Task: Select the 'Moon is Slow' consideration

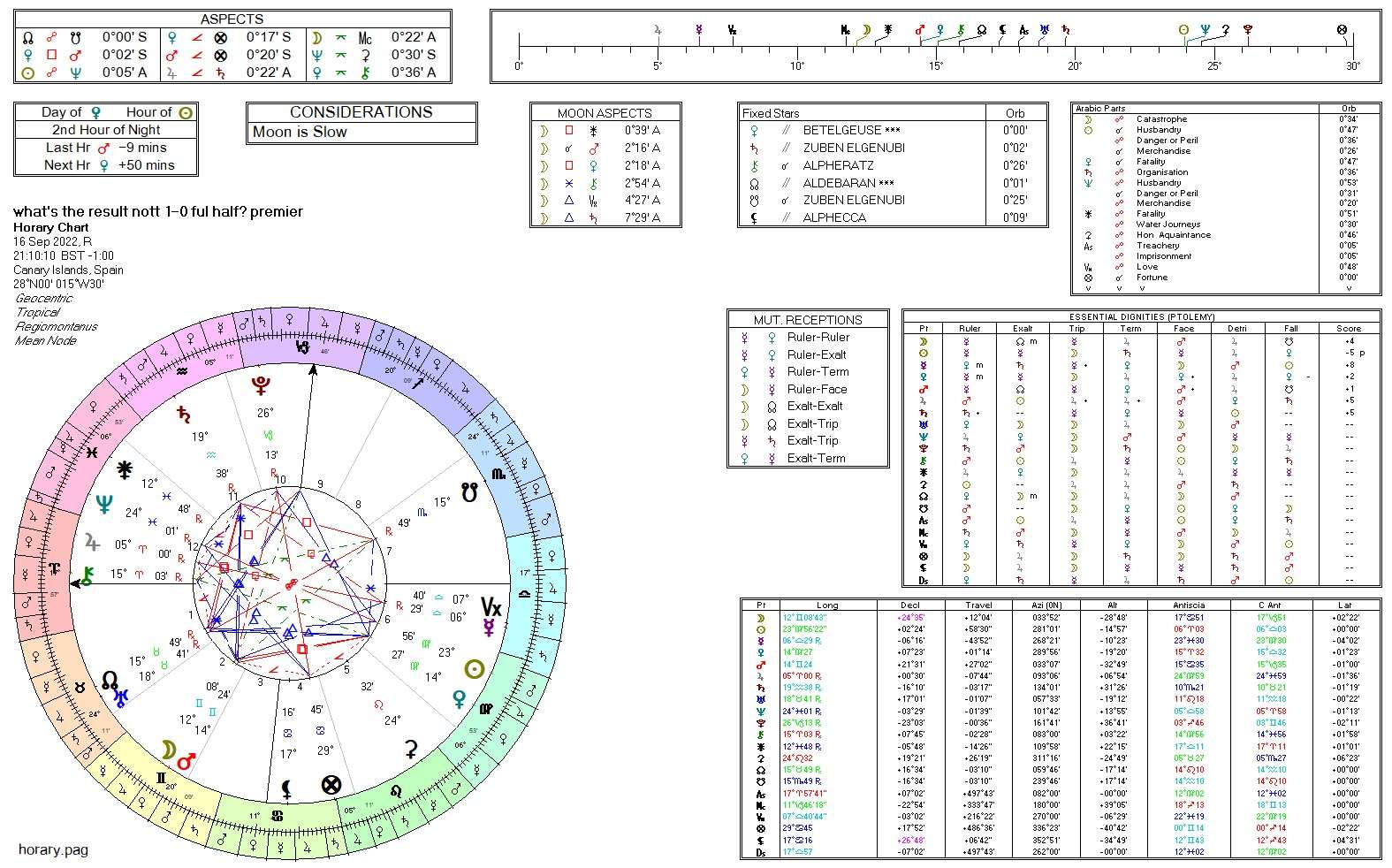Action: tap(300, 132)
